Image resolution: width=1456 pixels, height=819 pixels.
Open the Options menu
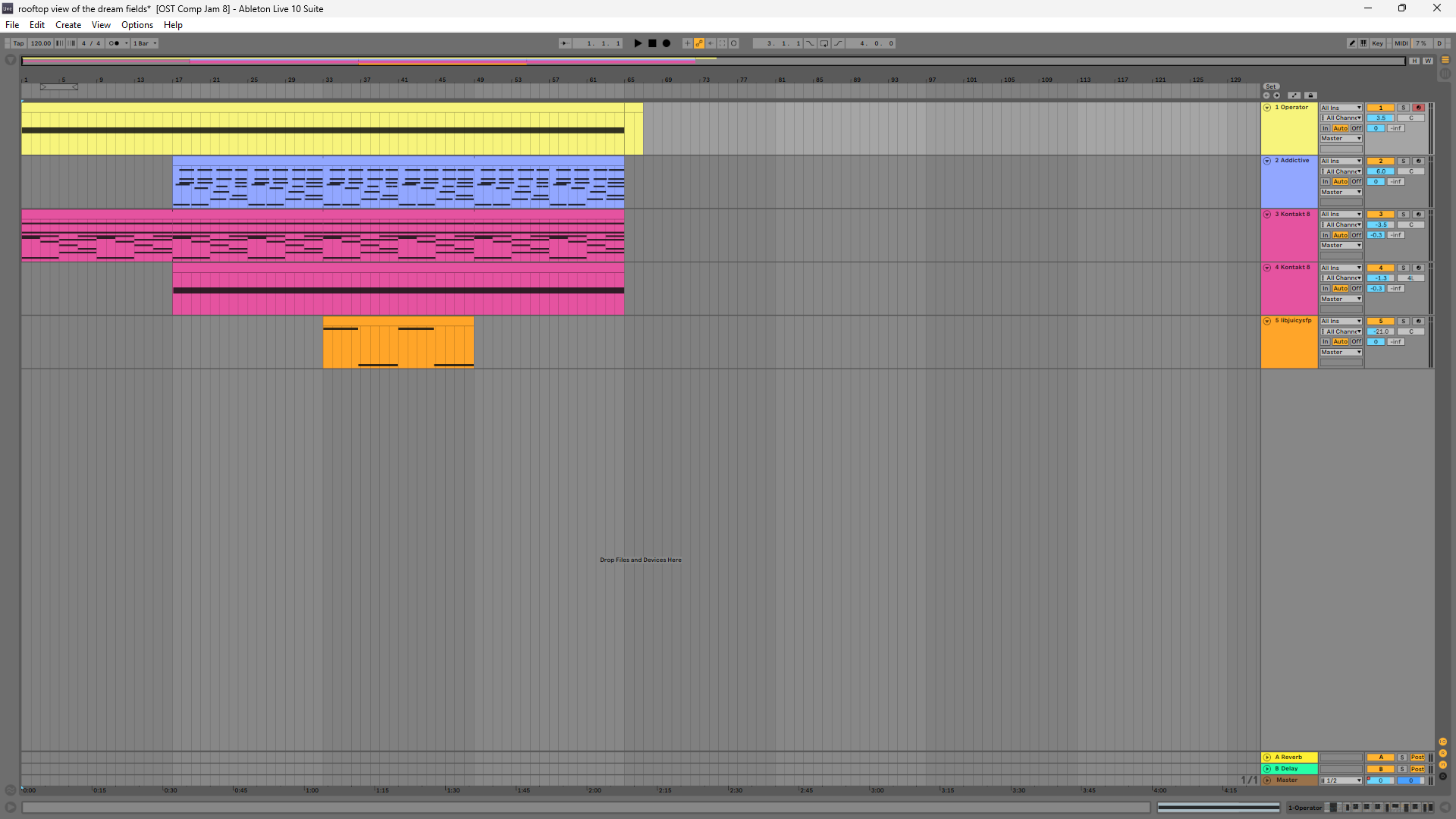[136, 25]
